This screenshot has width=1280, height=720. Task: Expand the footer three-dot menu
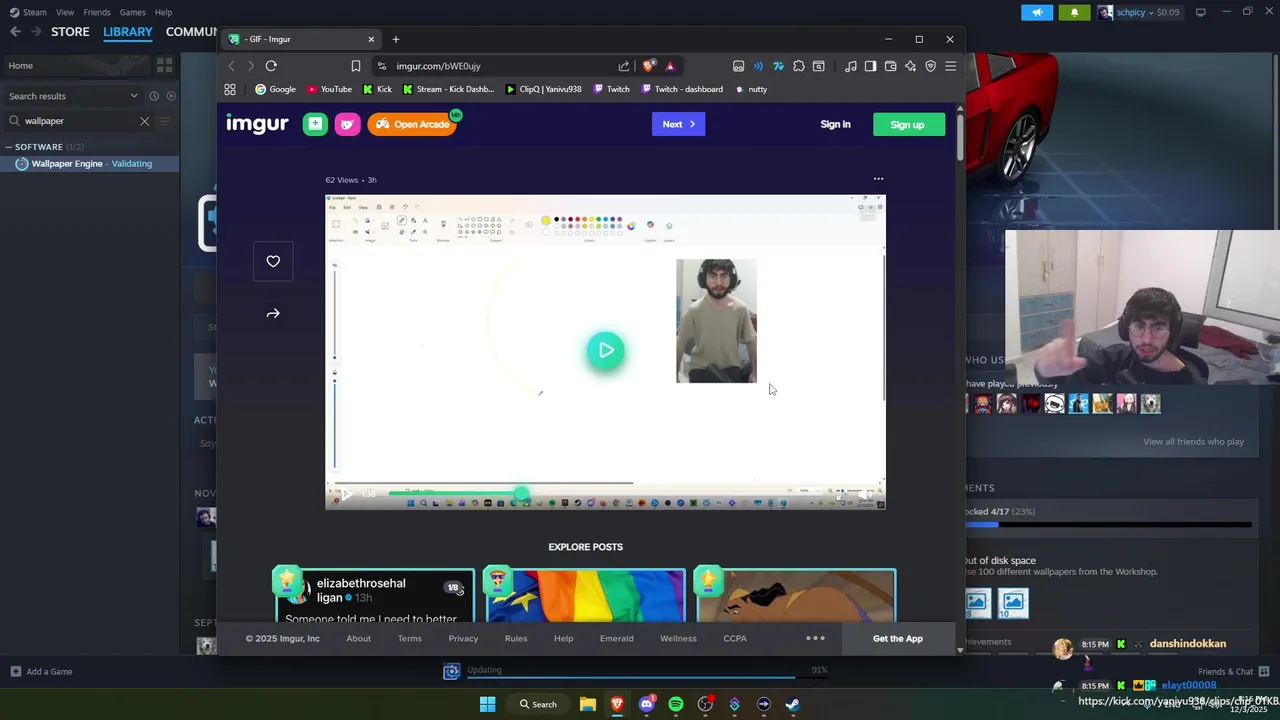(x=816, y=638)
